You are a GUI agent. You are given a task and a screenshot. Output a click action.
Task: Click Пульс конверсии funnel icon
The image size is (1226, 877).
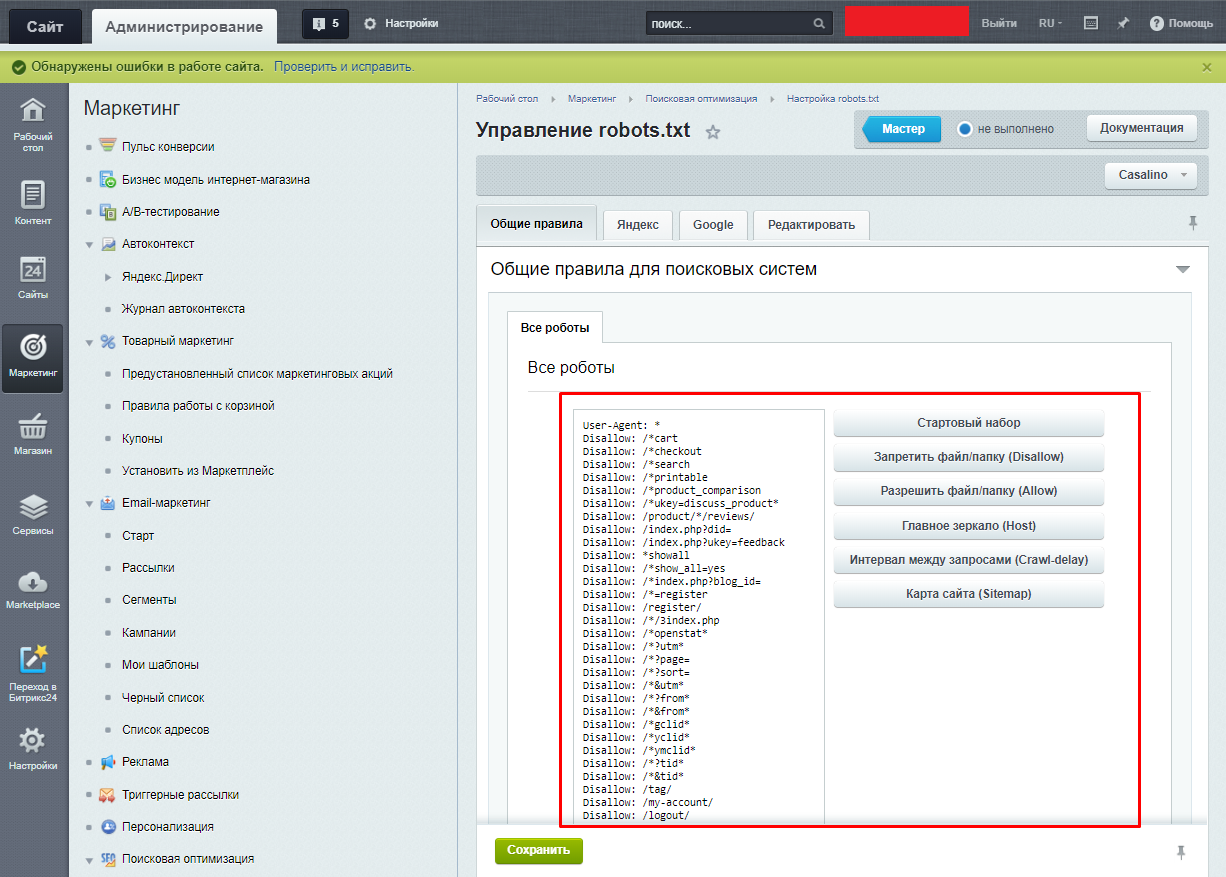[x=107, y=147]
